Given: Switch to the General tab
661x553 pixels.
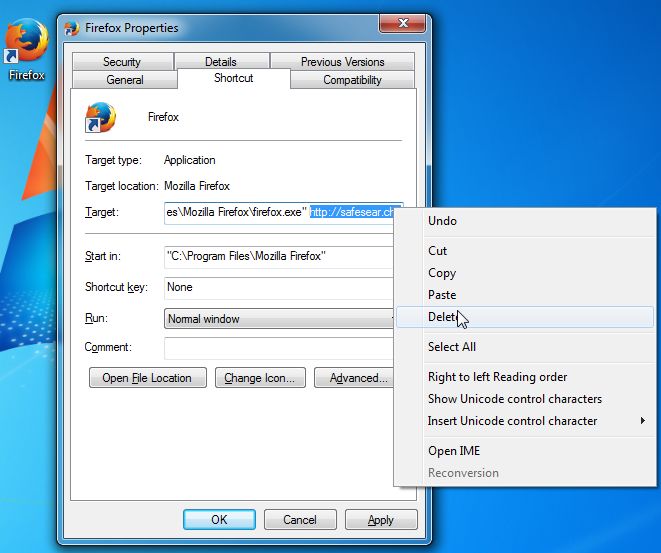Looking at the screenshot, I should 124,80.
